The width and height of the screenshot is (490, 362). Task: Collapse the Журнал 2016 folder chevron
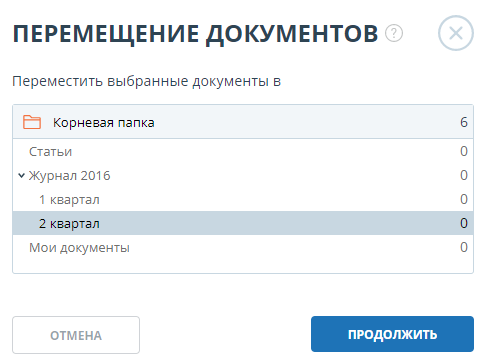(x=21, y=175)
